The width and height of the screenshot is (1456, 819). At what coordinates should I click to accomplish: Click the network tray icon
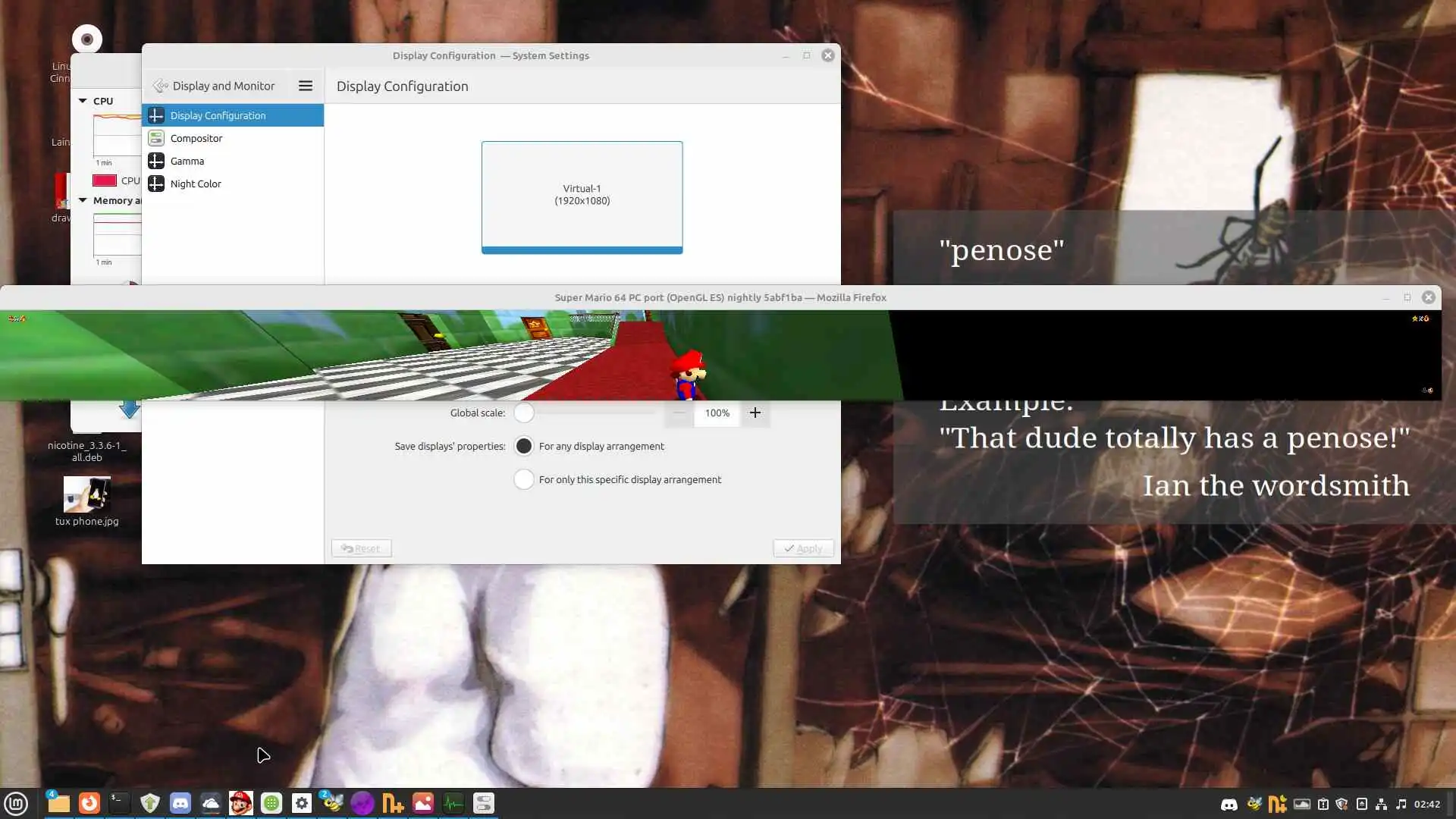[x=1381, y=804]
